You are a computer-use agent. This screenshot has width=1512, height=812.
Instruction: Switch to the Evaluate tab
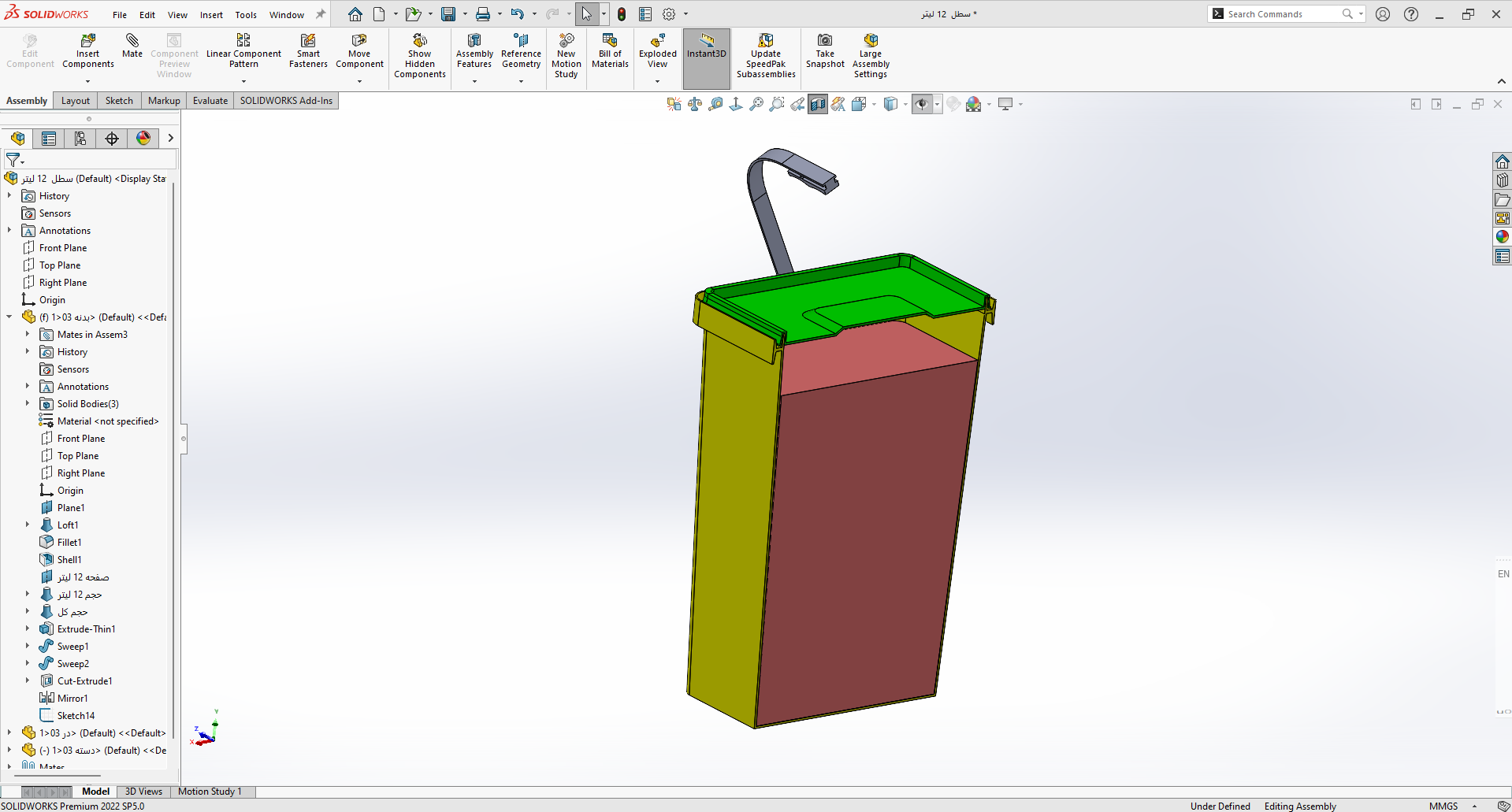(x=210, y=101)
